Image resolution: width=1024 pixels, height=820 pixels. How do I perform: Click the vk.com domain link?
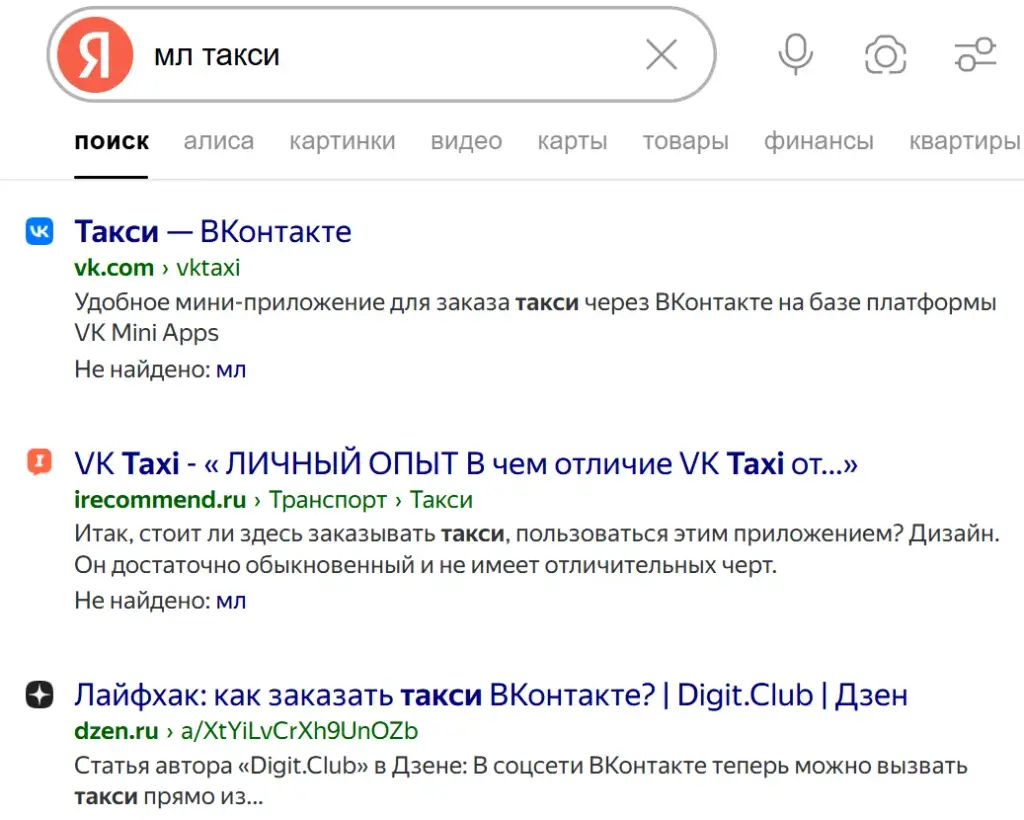pyautogui.click(x=114, y=268)
